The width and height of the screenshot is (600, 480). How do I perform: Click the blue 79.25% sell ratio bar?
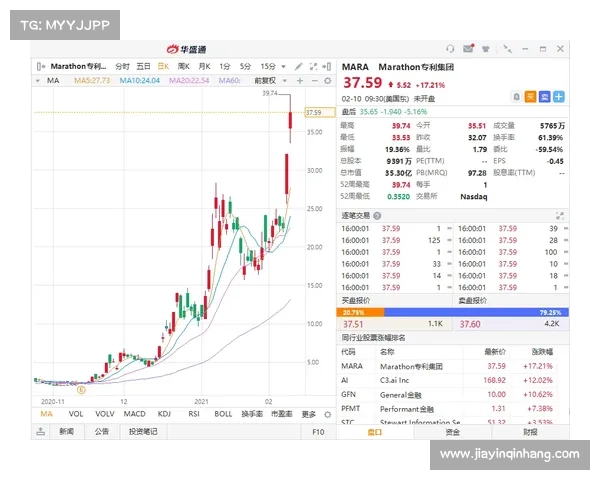pyautogui.click(x=476, y=312)
